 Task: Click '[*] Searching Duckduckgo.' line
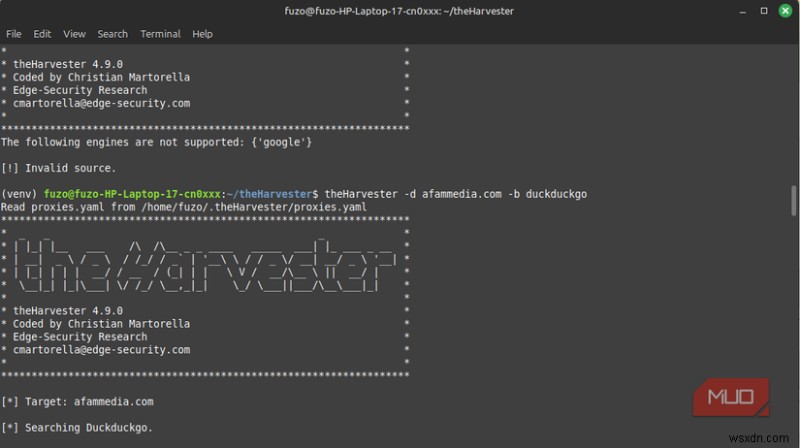point(77,428)
